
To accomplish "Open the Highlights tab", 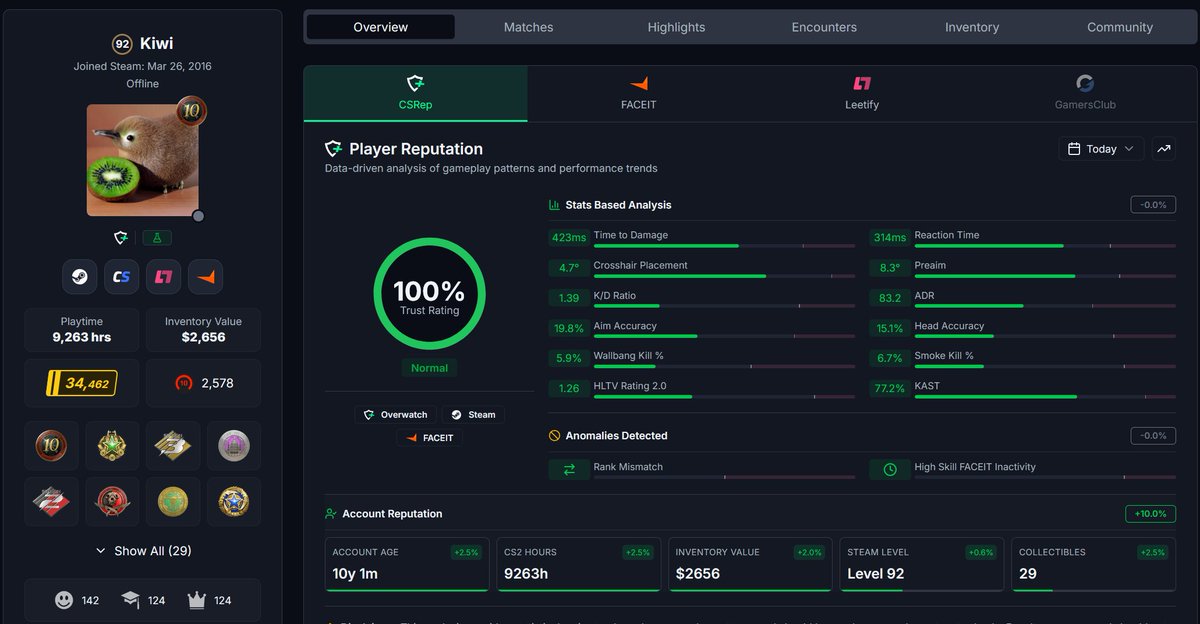I will [x=676, y=27].
